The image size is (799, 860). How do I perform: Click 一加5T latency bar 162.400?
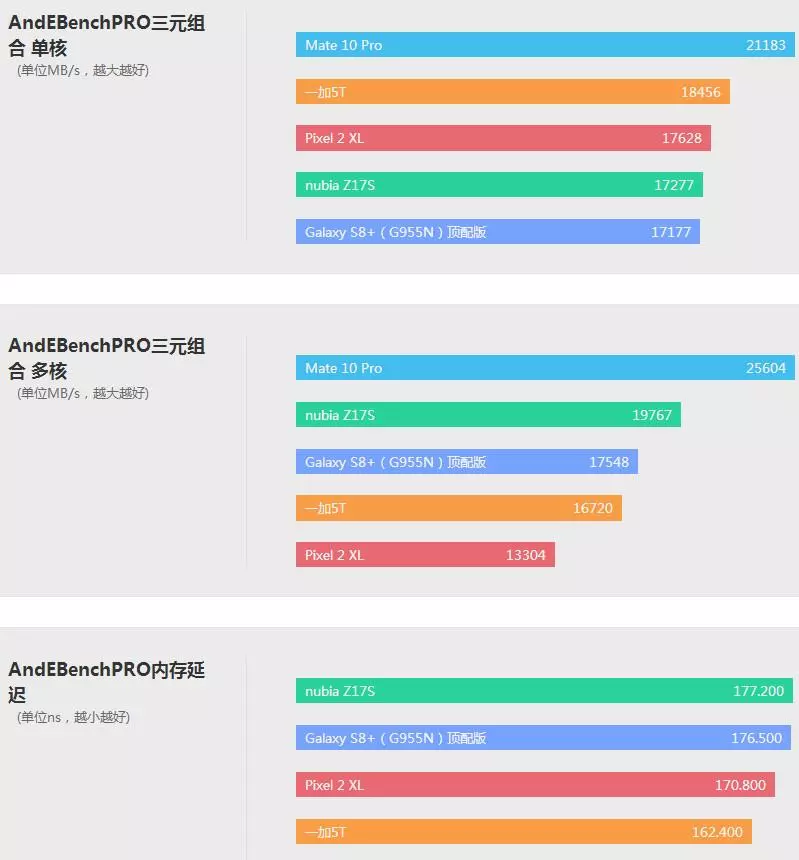(x=524, y=831)
